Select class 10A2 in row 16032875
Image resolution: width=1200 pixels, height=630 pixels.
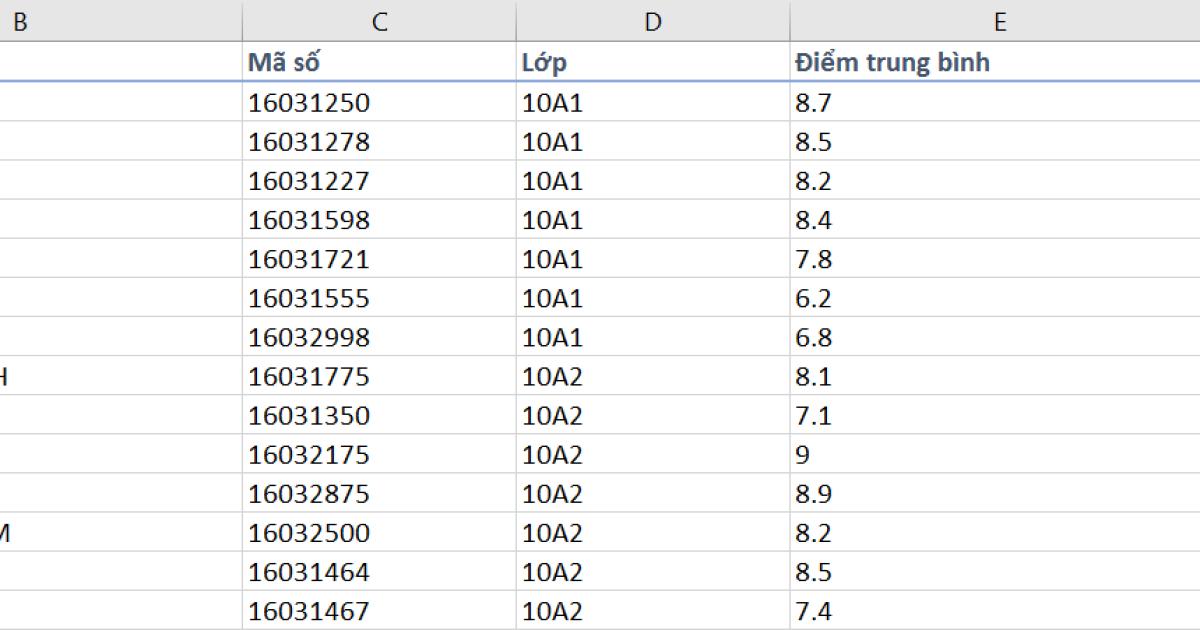click(x=653, y=492)
